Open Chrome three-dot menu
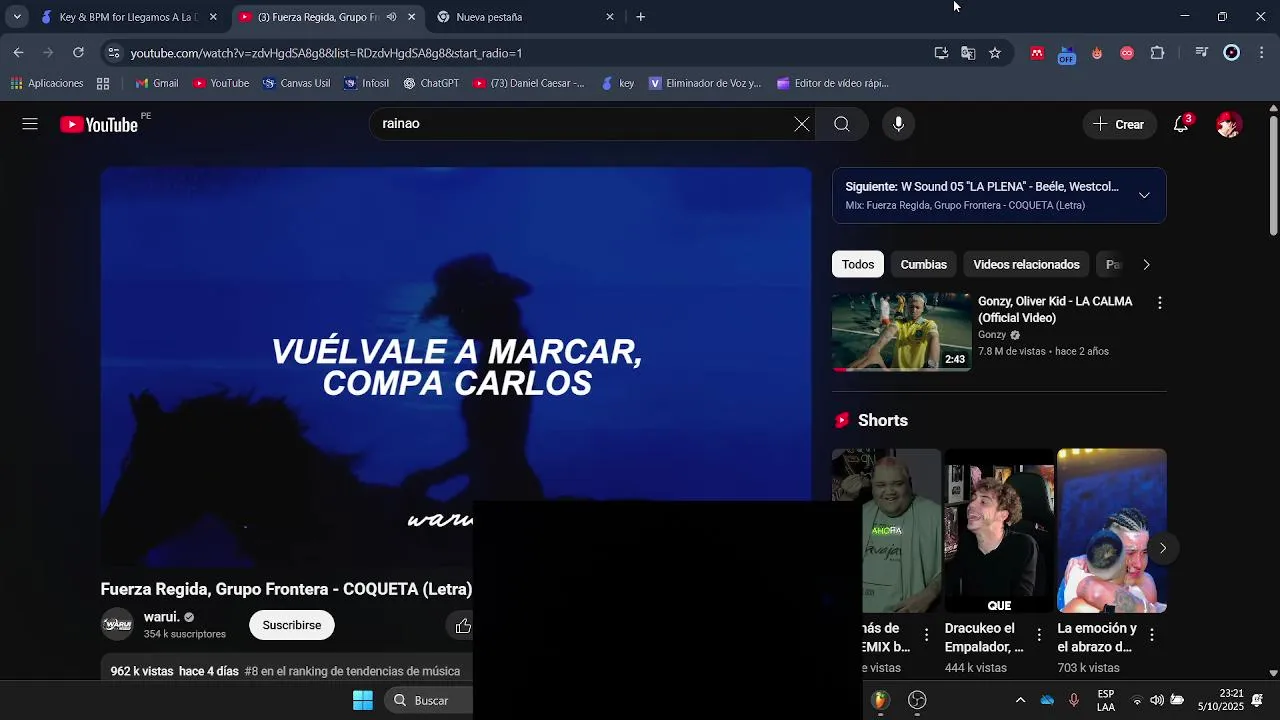 (1262, 53)
